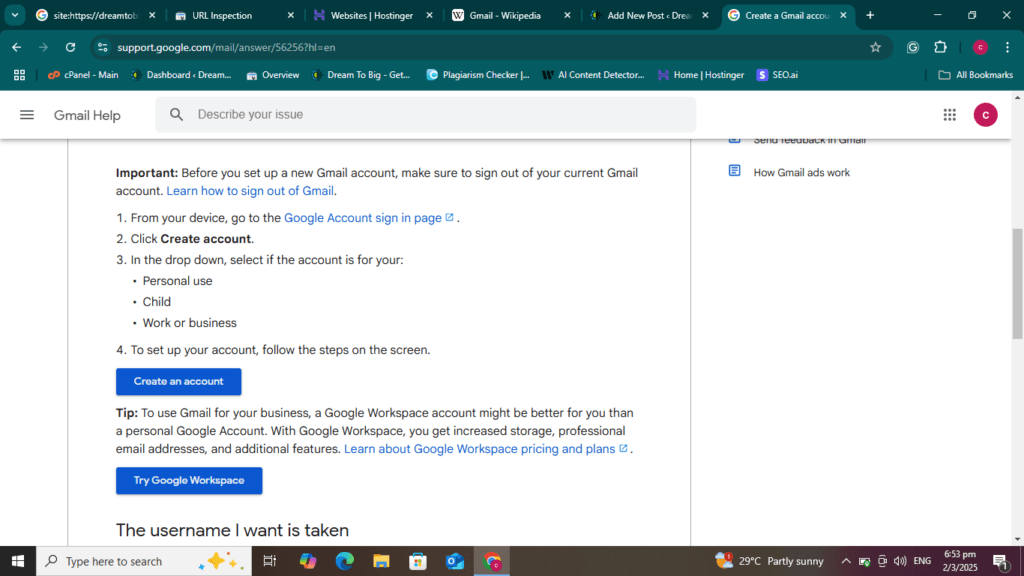
Task: Click the search magnifier icon
Action: click(x=176, y=114)
